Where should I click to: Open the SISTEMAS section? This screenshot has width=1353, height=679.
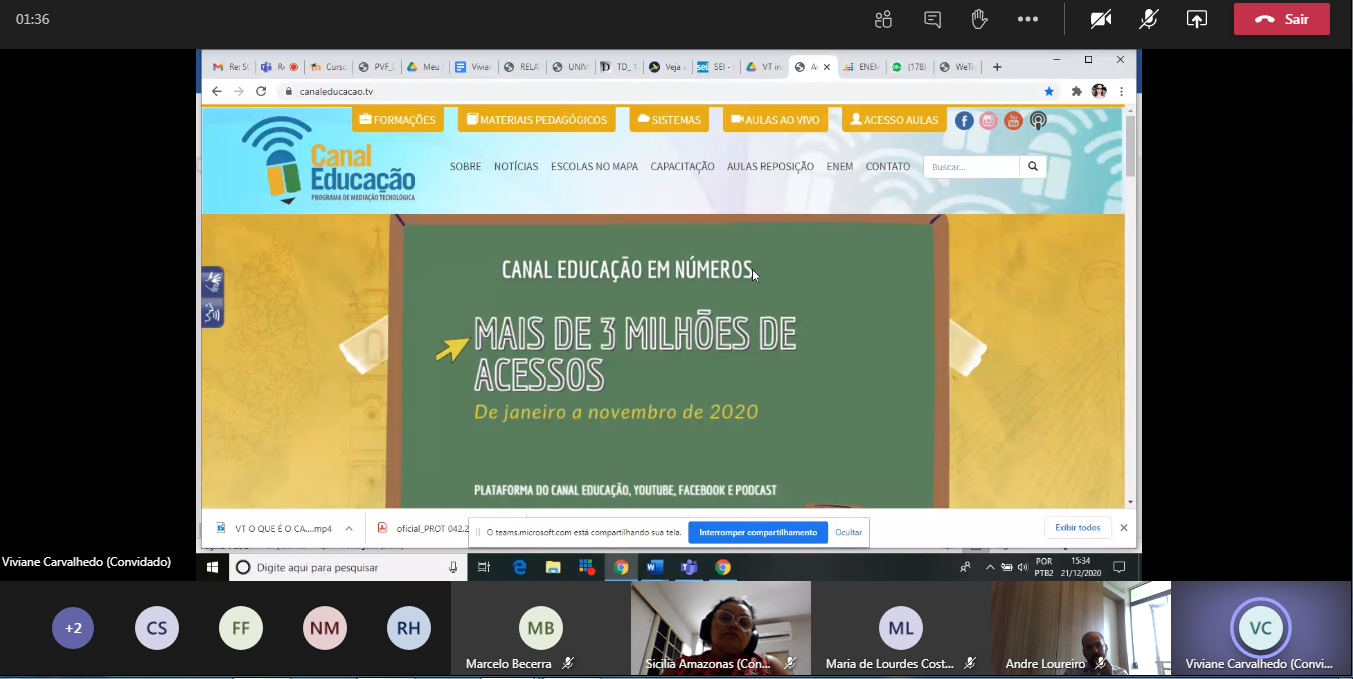click(669, 120)
